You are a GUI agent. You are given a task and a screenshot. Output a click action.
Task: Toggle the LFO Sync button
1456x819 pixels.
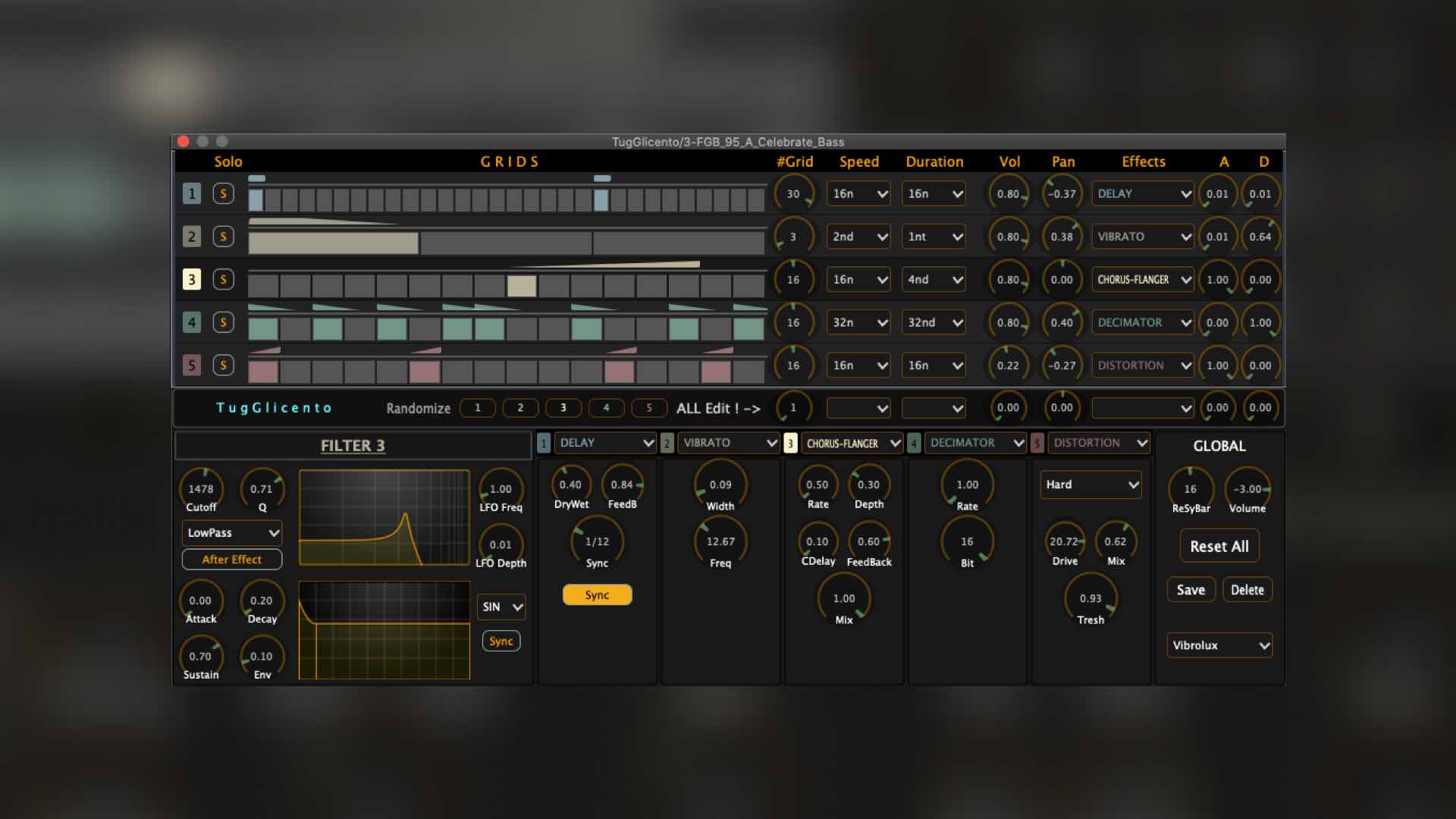click(x=500, y=642)
